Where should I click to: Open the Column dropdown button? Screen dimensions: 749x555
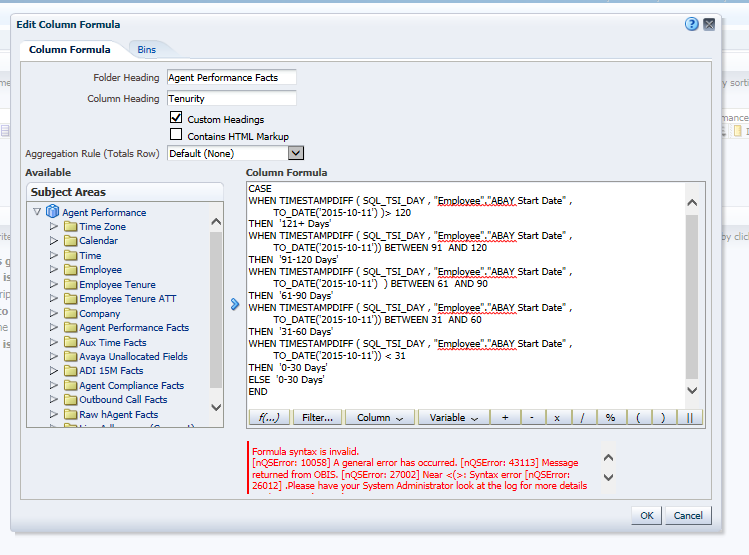(x=380, y=418)
